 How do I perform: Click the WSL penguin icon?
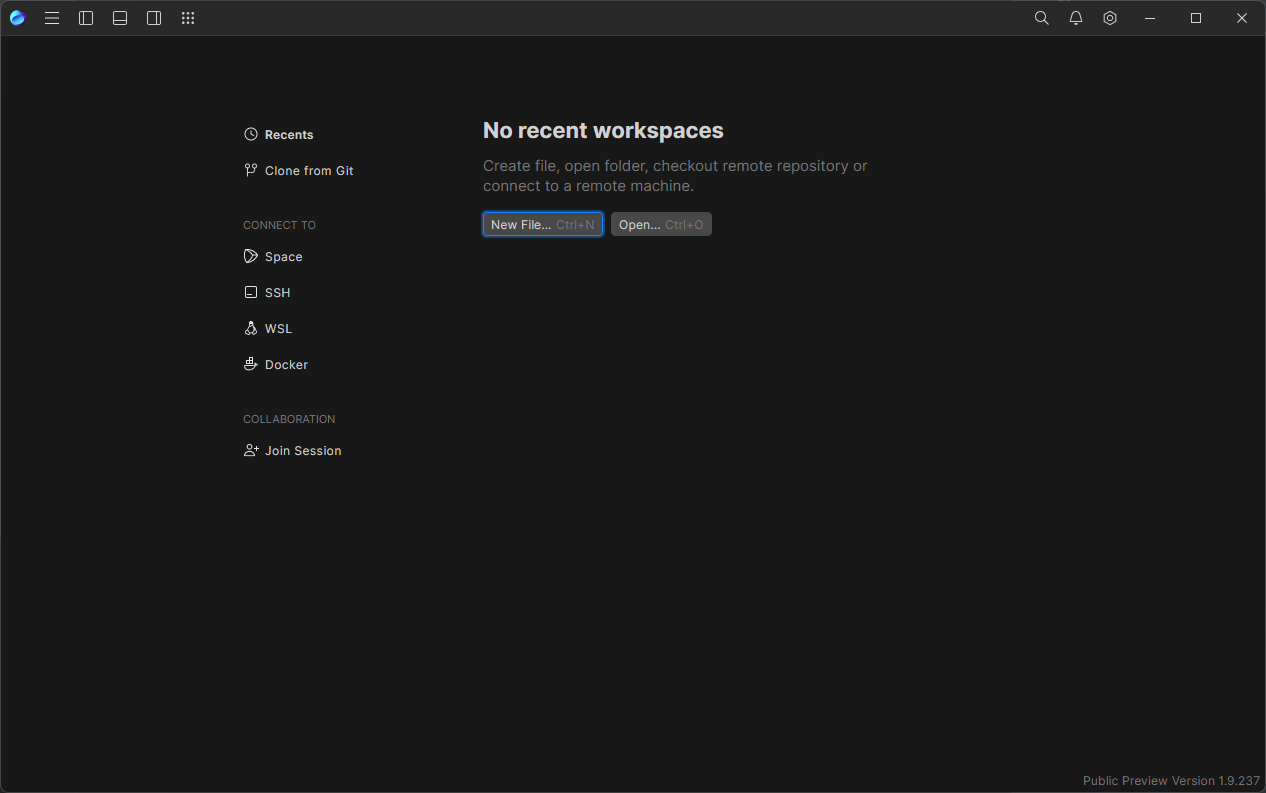(251, 328)
